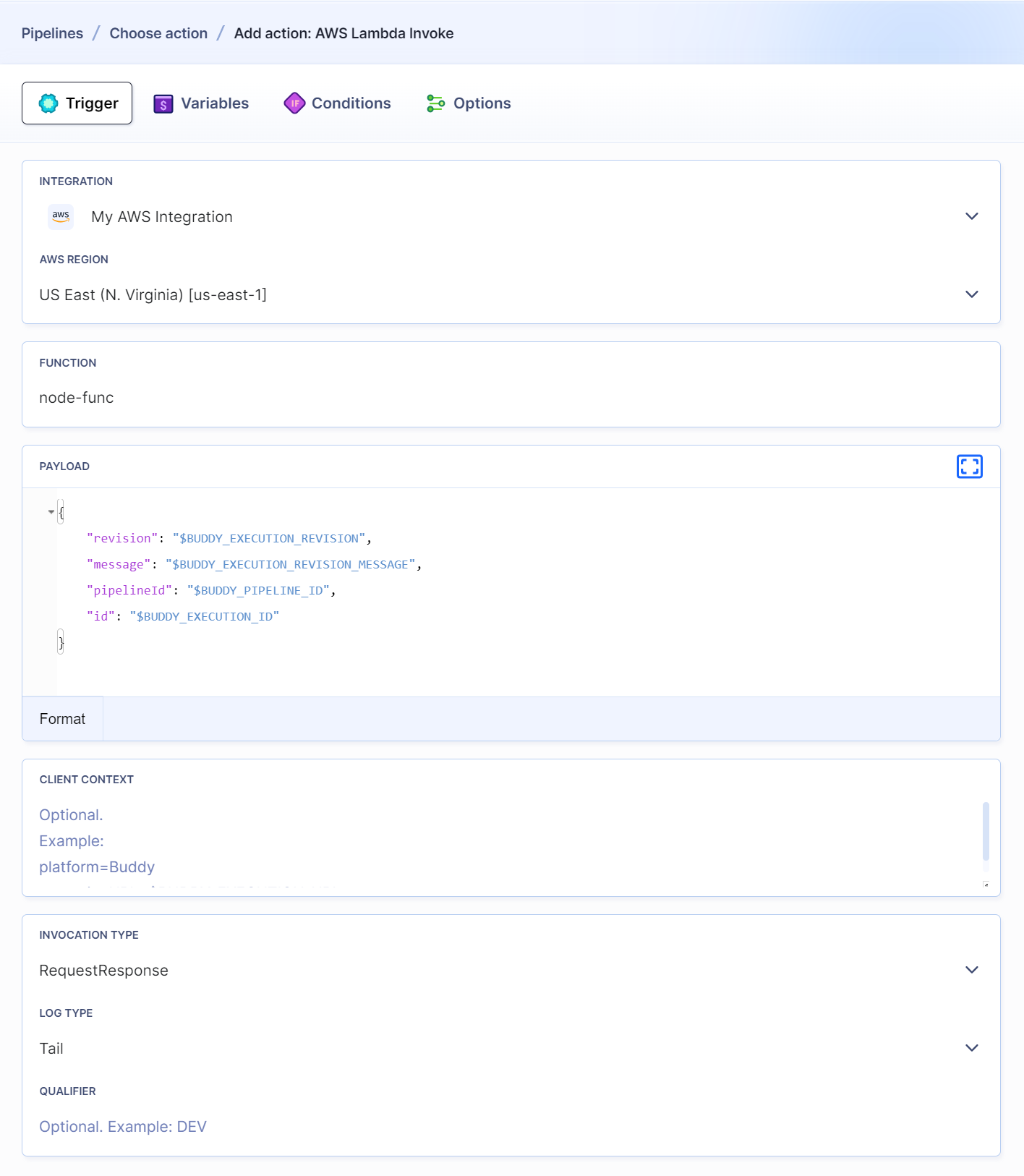Screen dimensions: 1024x1176
Task: Click the "id" key in payload
Action: [101, 616]
